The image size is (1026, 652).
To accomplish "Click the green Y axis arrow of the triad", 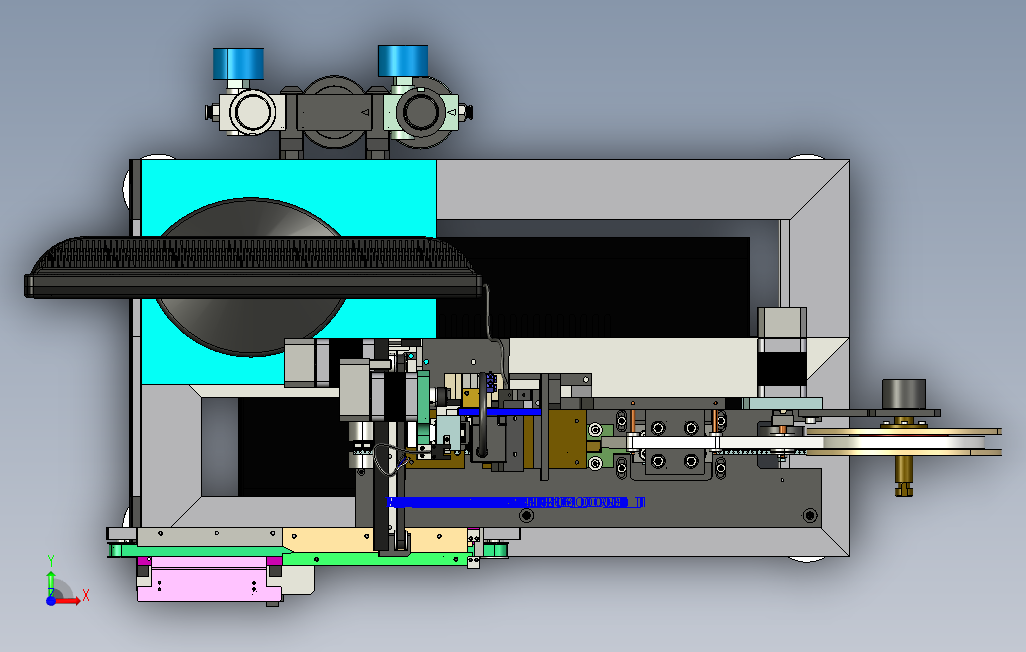I will coord(51,581).
